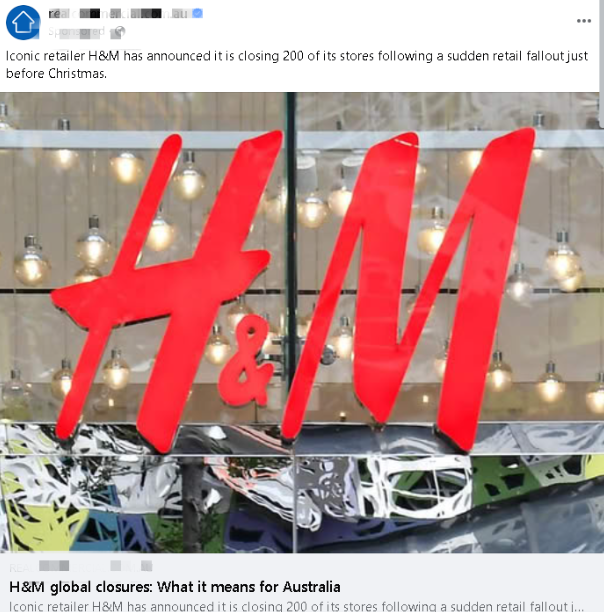Screen dimensions: 604x612
Task: Click the Sponsored label under page name
Action: (x=76, y=31)
